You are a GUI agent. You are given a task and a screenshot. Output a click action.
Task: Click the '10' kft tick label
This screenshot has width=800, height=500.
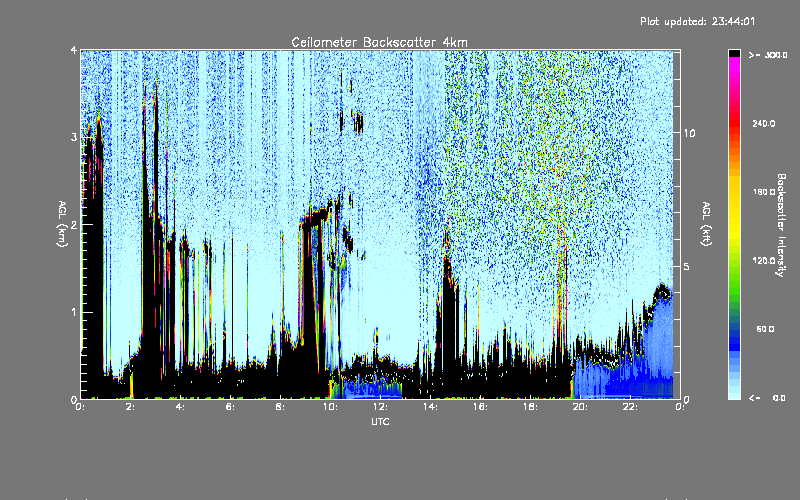pos(689,133)
